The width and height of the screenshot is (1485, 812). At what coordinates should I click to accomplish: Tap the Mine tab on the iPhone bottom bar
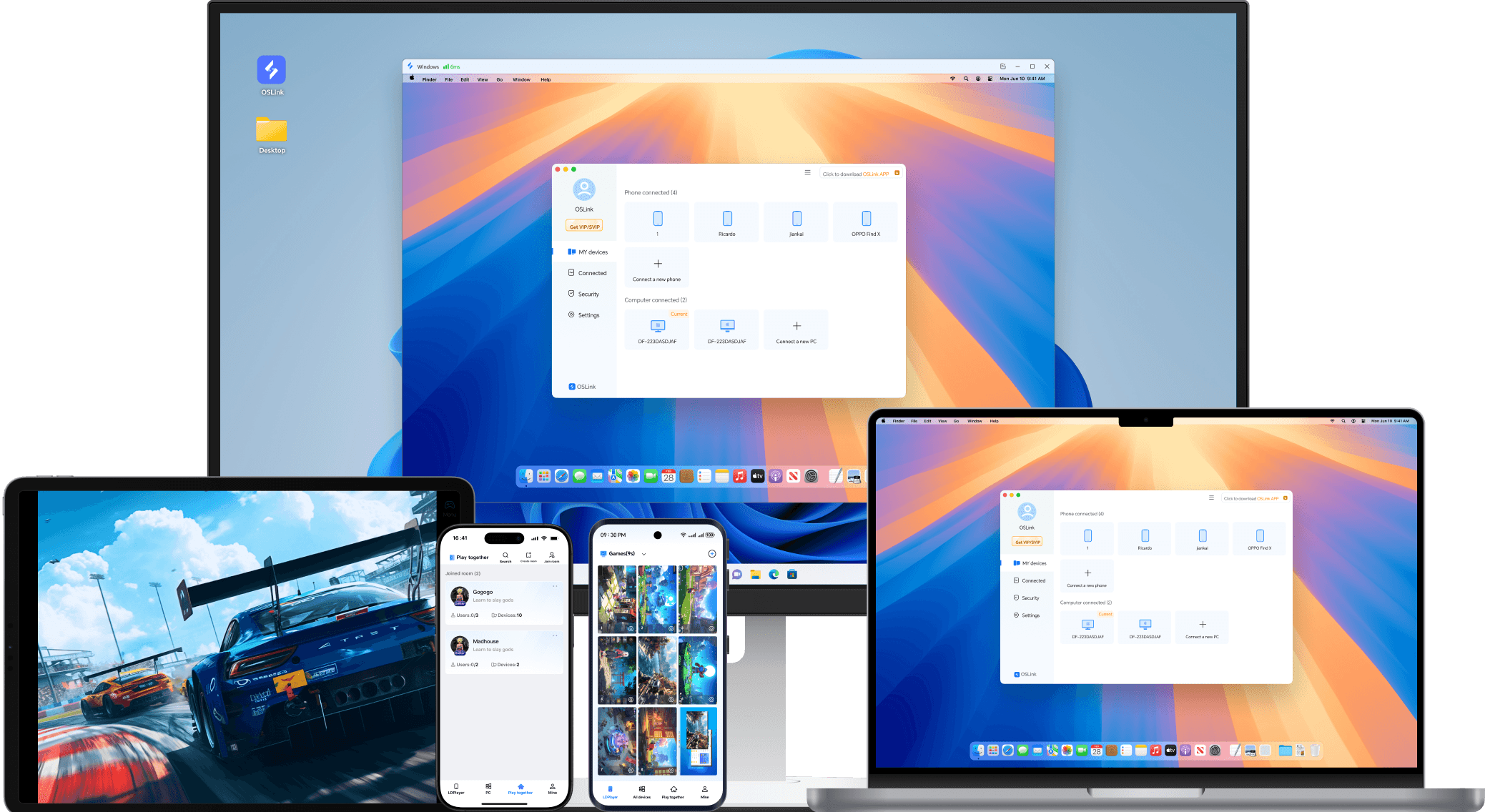[x=552, y=788]
